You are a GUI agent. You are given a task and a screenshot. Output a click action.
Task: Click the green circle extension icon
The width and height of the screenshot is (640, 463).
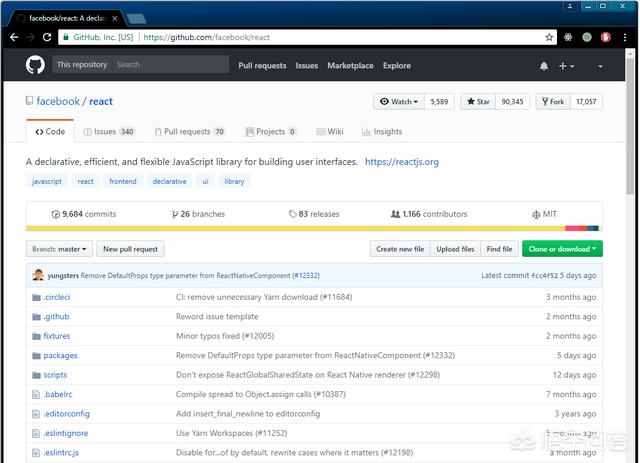[x=587, y=37]
